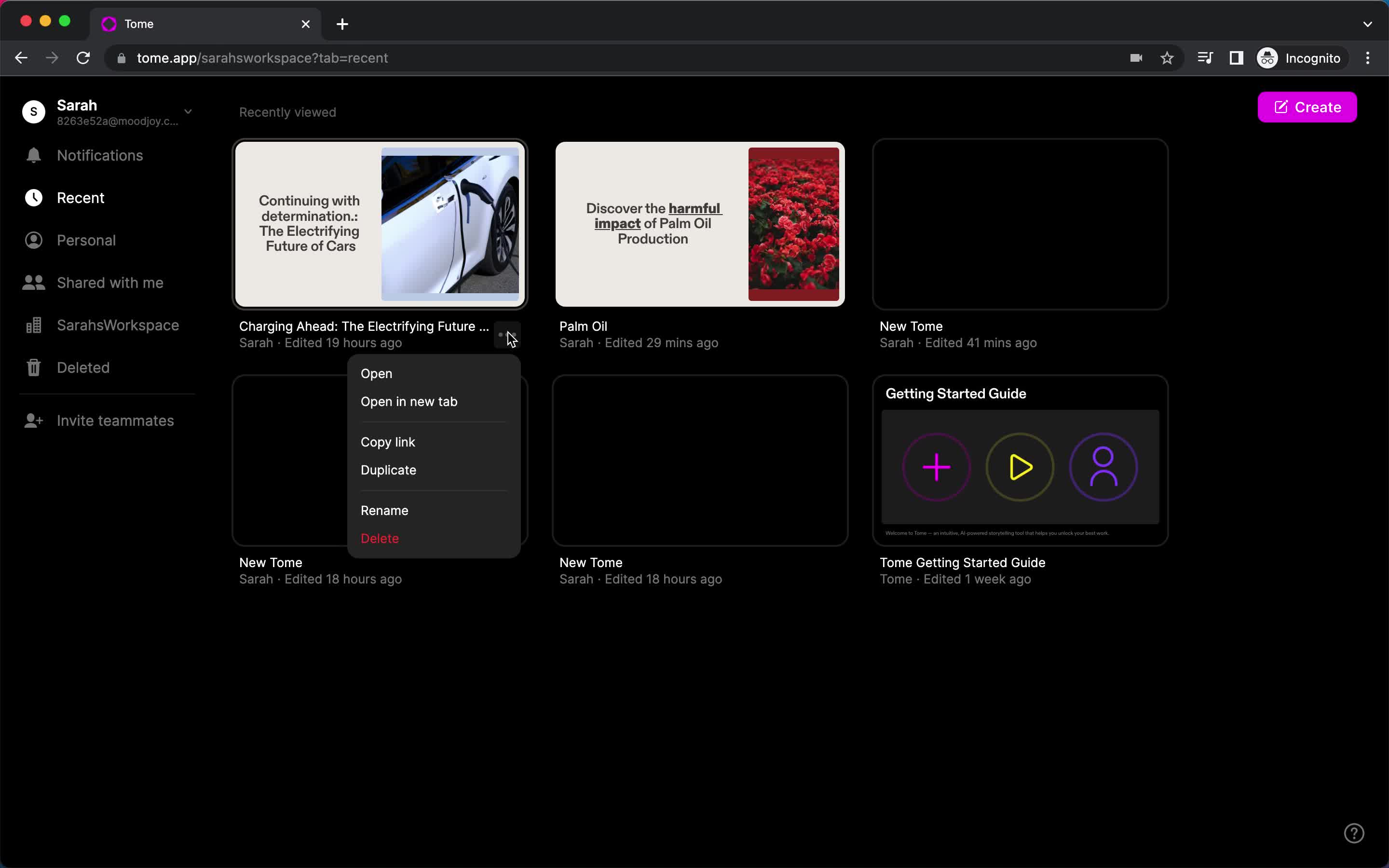1389x868 pixels.
Task: Click Invite teammates
Action: pos(115,421)
